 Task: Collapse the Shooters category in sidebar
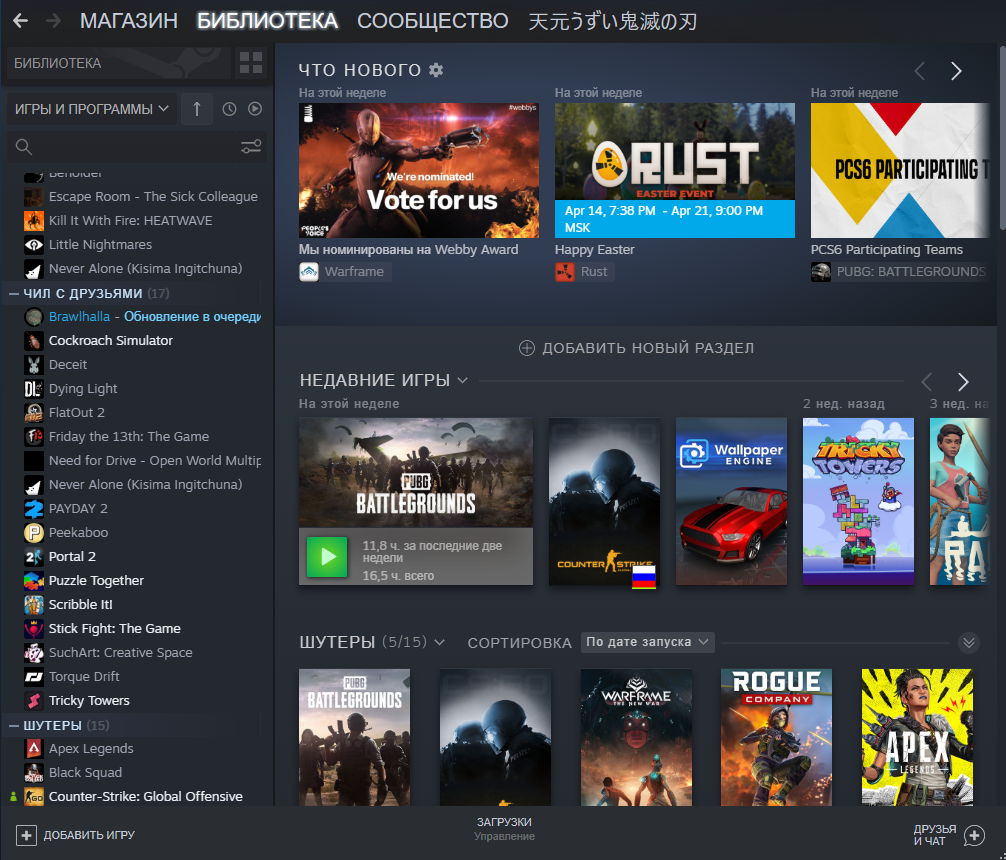pos(13,725)
